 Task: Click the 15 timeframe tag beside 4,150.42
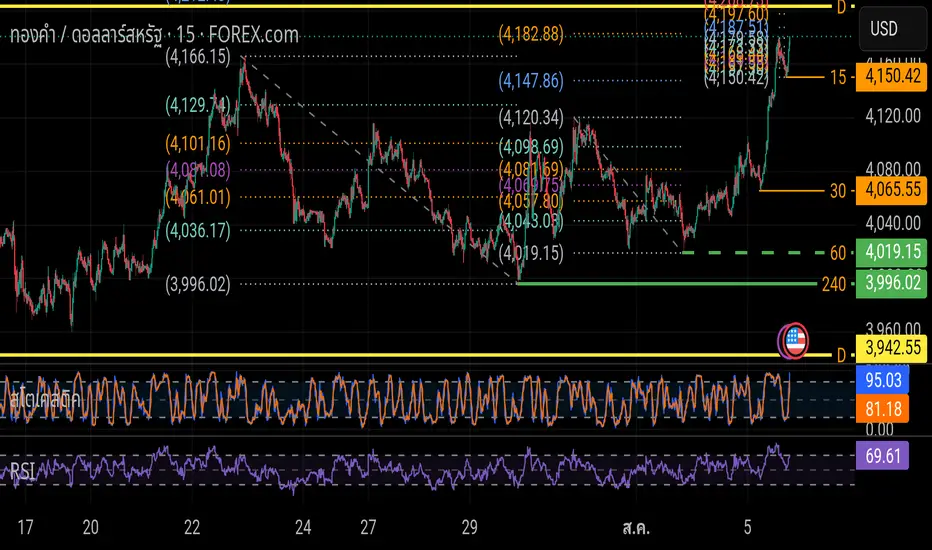tap(837, 77)
